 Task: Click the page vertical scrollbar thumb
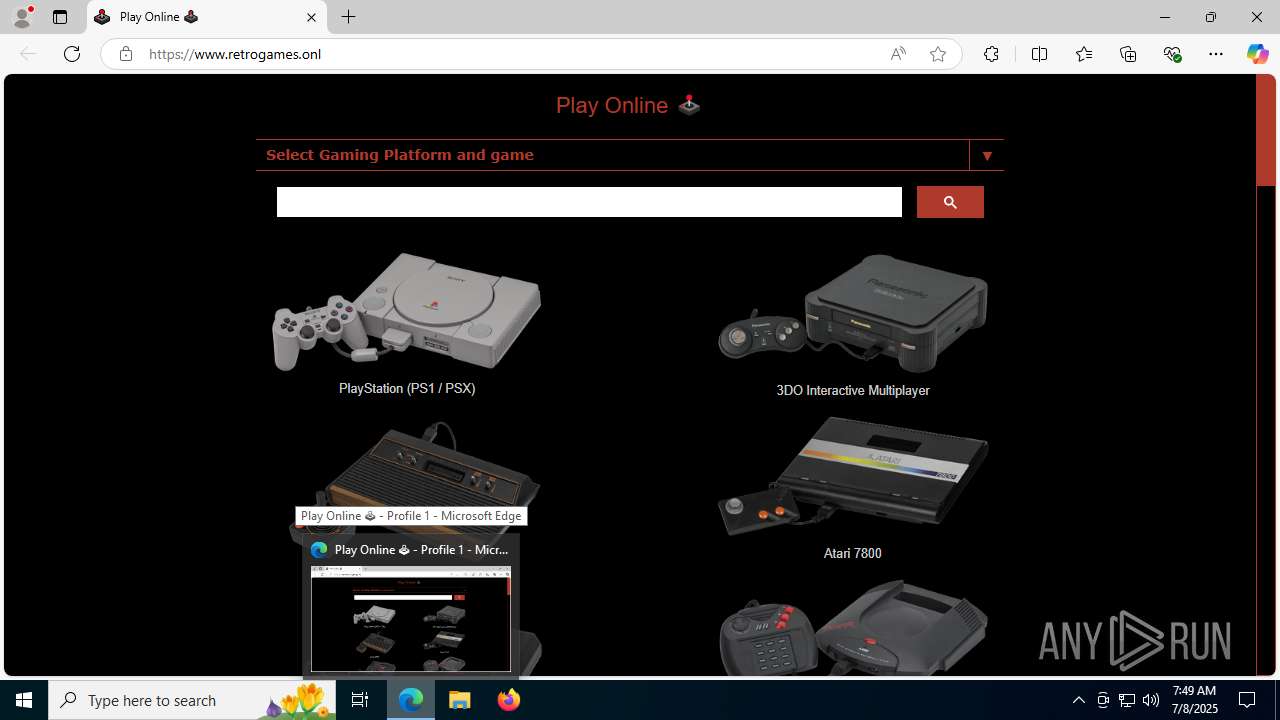1265,131
